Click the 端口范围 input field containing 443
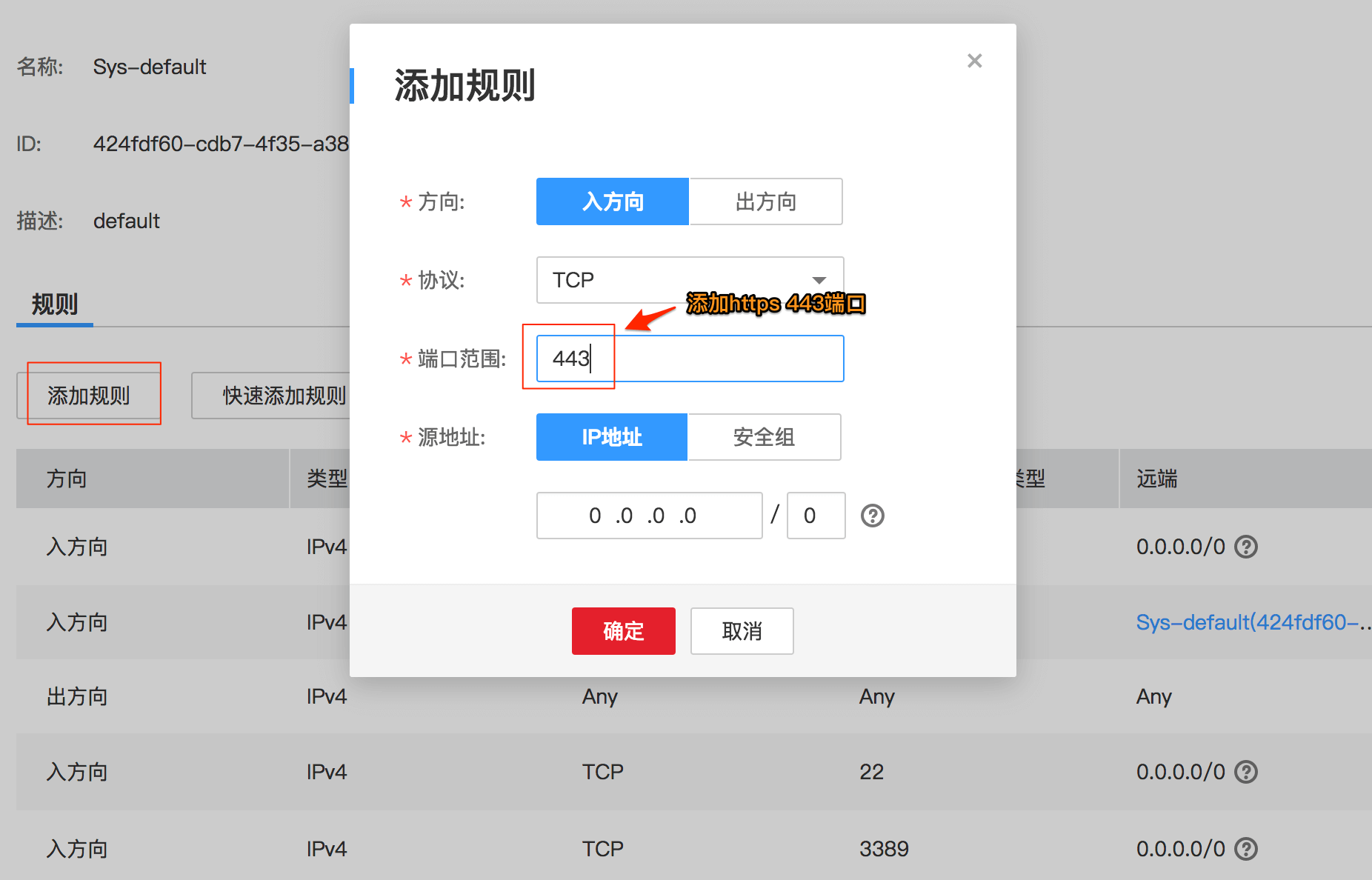The height and width of the screenshot is (880, 1372). point(690,359)
